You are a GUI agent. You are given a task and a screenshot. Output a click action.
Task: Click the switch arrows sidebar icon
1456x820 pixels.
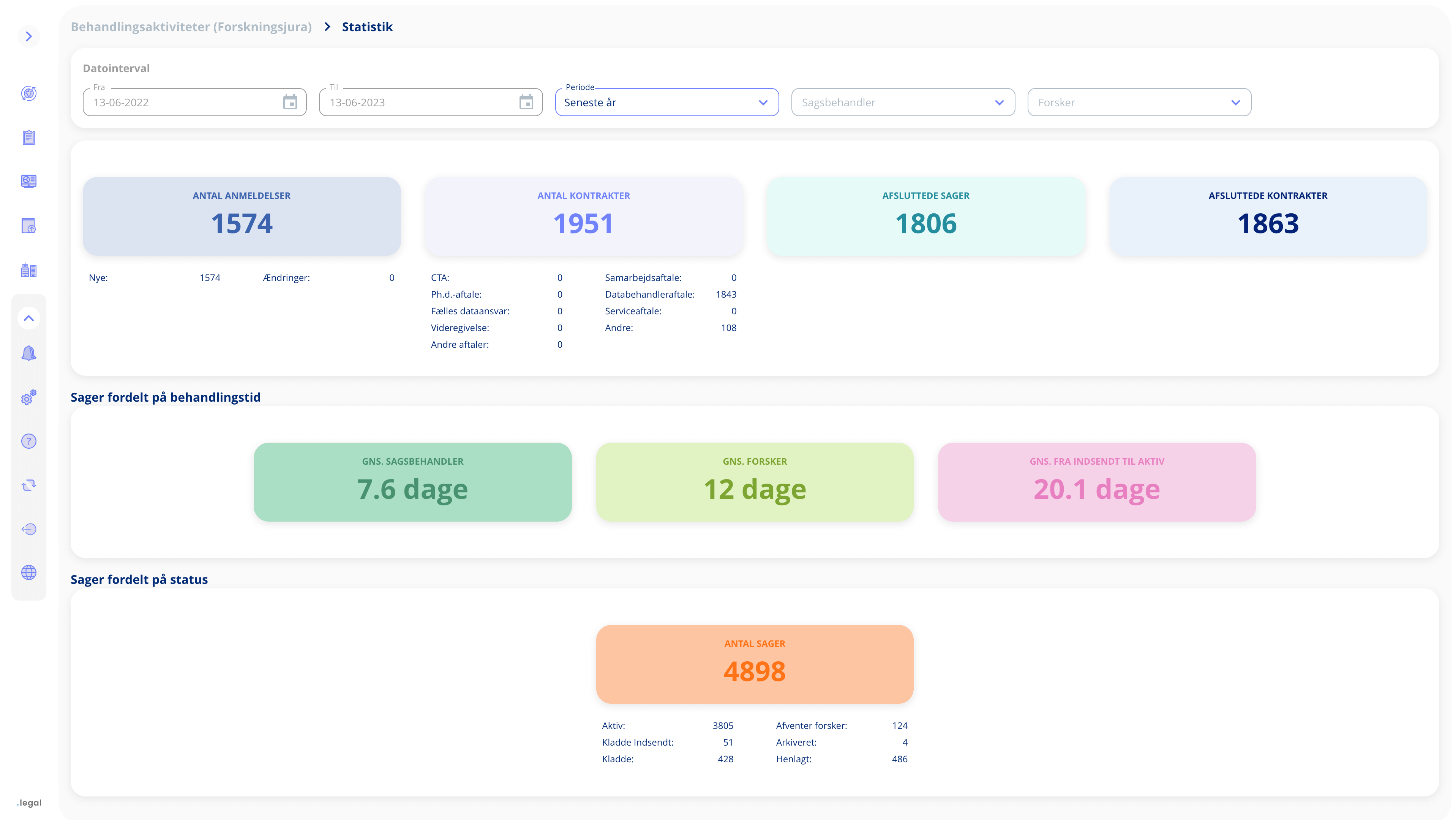pyautogui.click(x=29, y=486)
